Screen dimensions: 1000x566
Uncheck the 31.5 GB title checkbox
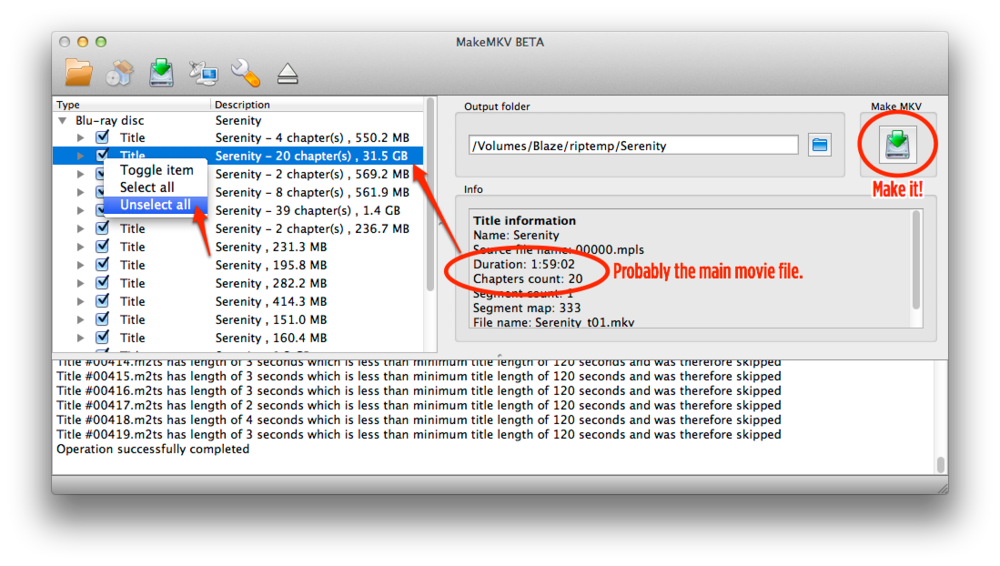pyautogui.click(x=102, y=155)
